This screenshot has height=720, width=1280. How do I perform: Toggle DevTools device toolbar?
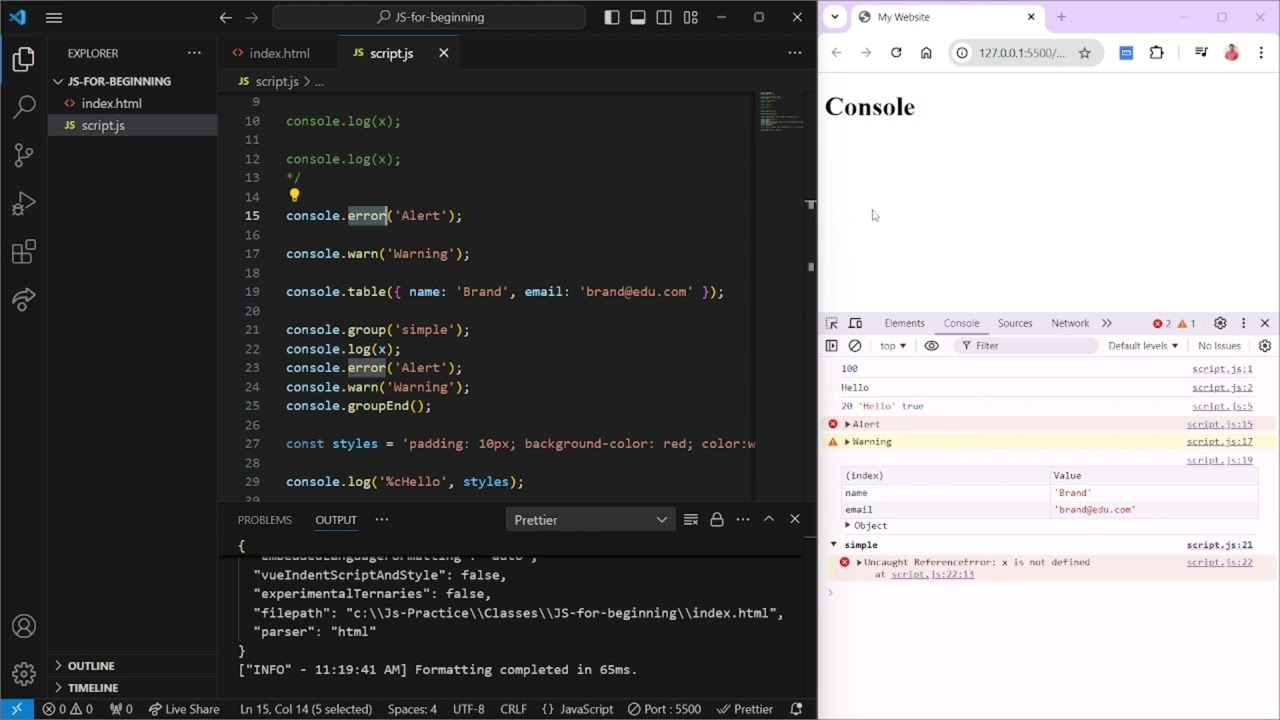pos(855,323)
